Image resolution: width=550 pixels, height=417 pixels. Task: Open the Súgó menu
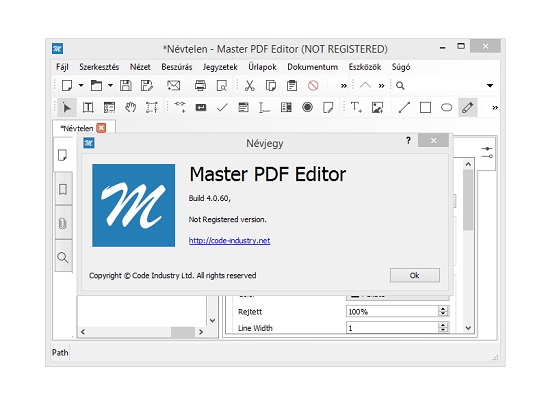click(x=401, y=67)
